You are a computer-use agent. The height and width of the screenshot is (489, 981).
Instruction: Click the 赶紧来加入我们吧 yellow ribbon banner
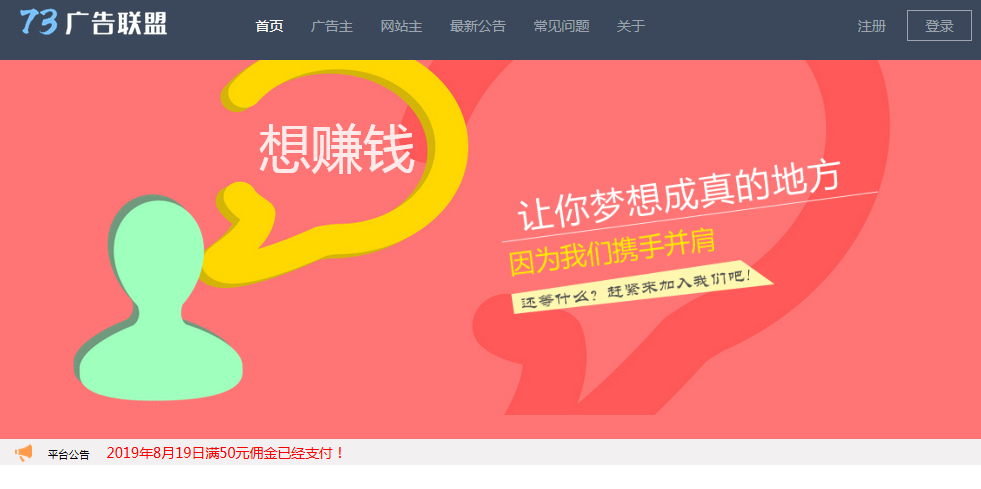tap(642, 286)
